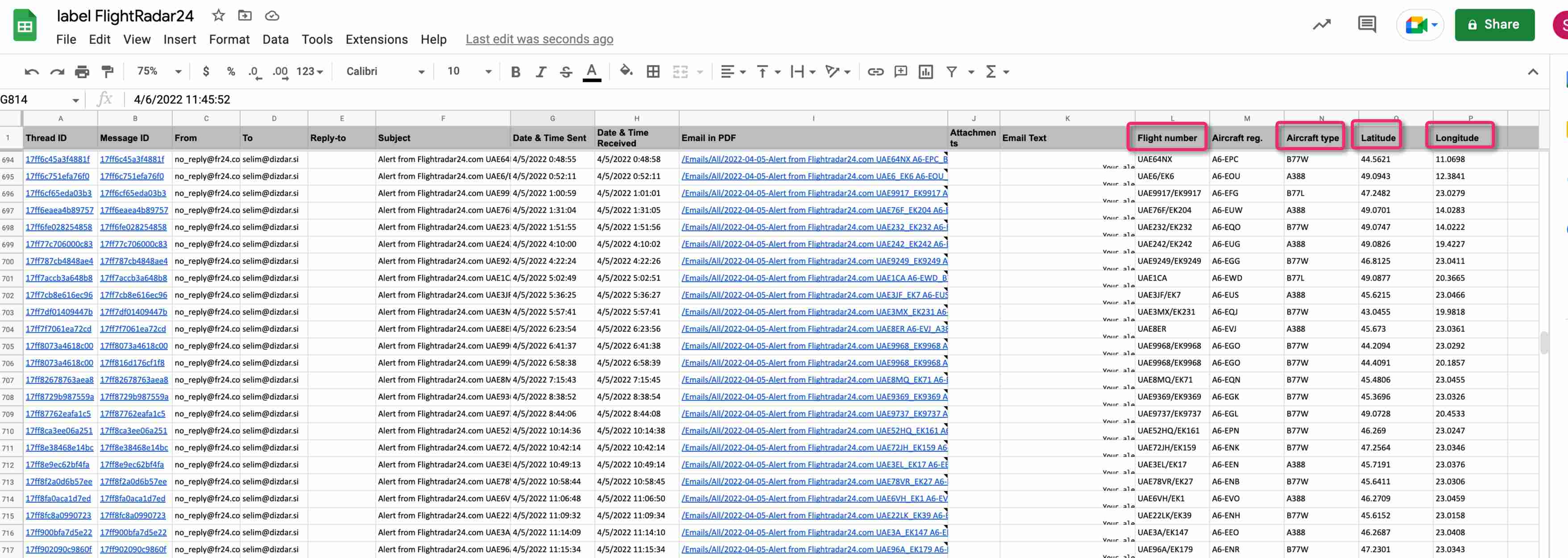The height and width of the screenshot is (558, 1568).
Task: Check the cloud save status icon
Action: coord(272,16)
